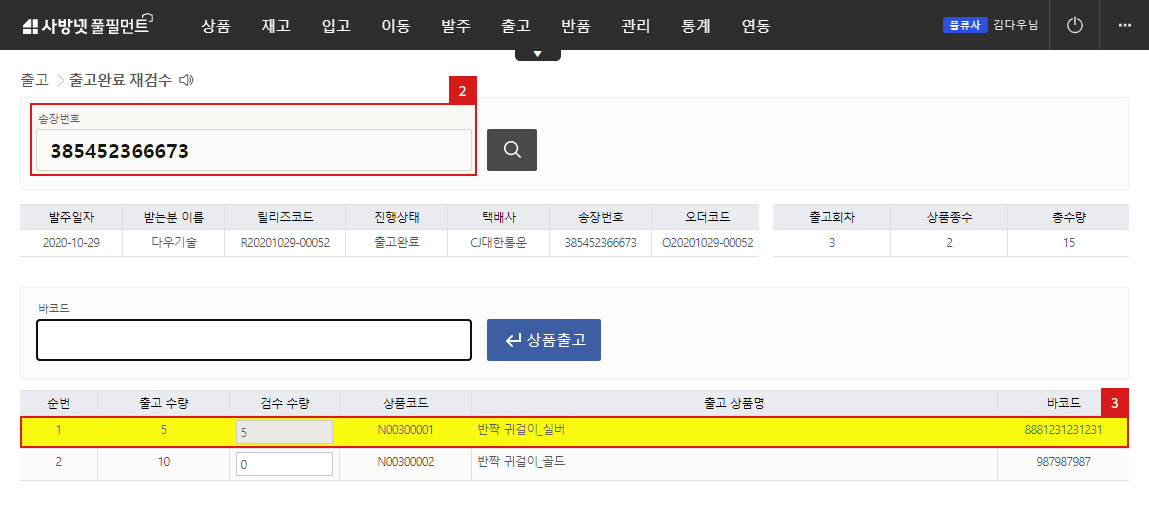
Task: Click 검수 수량 field for 반짝 귀걸이_골드
Action: click(284, 464)
